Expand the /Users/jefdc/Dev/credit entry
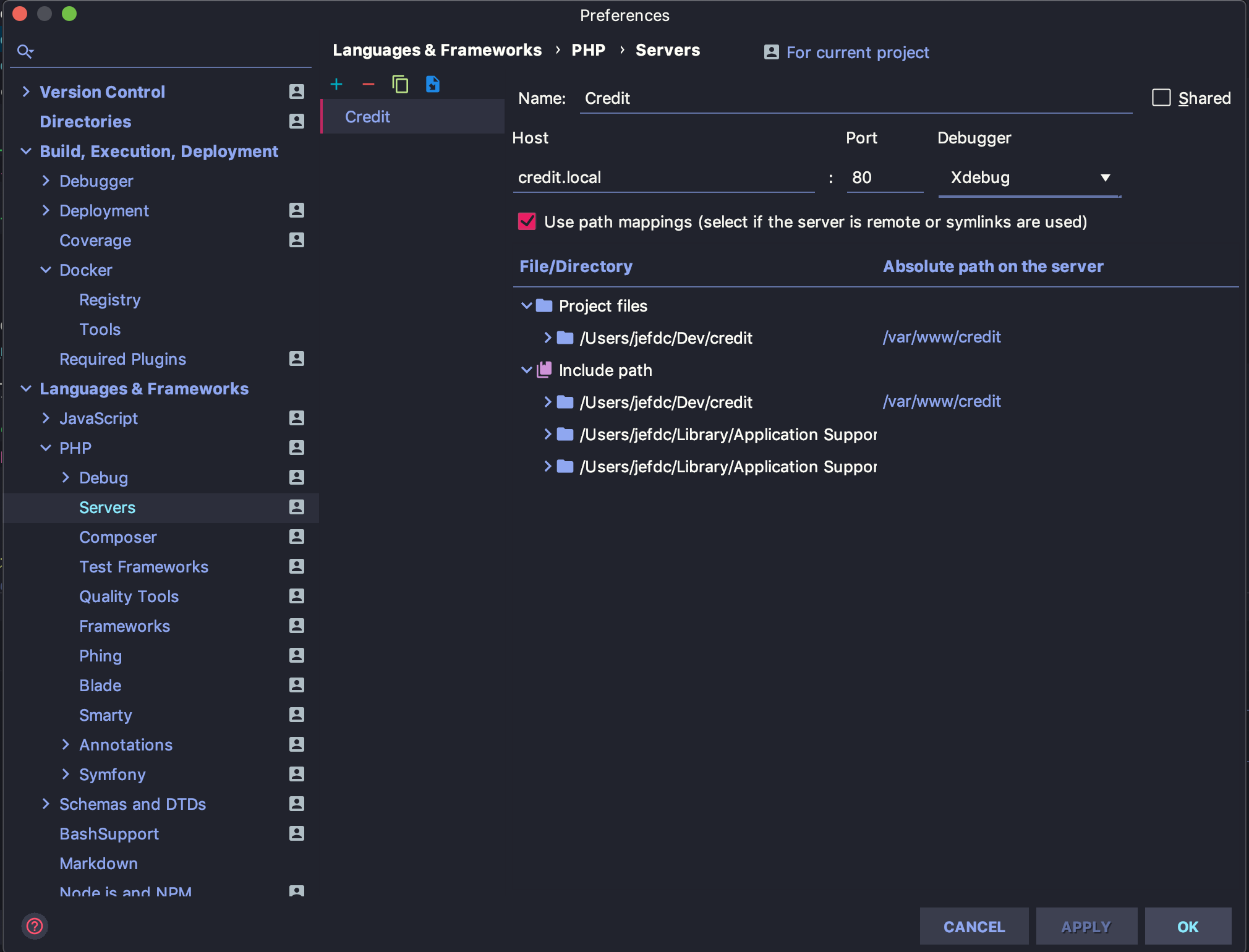Image resolution: width=1249 pixels, height=952 pixels. tap(548, 338)
